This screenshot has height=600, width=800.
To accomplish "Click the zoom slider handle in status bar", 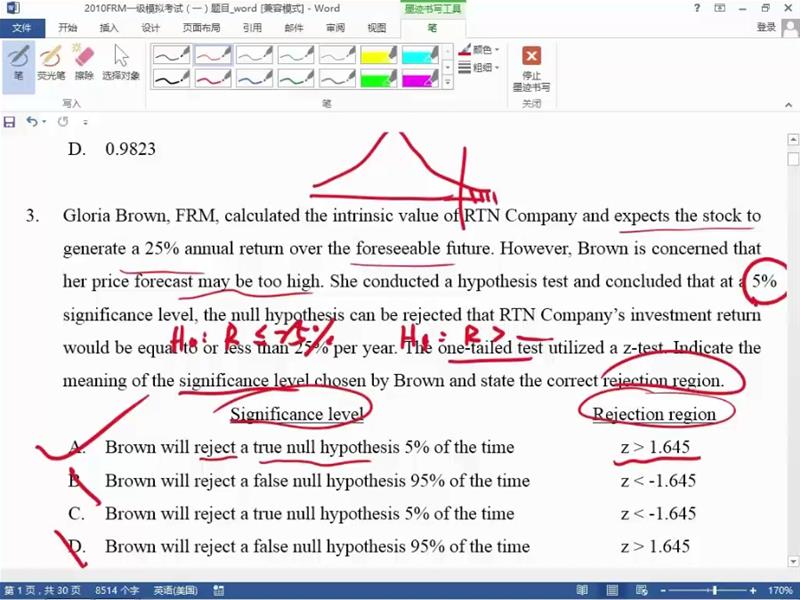I will [713, 591].
